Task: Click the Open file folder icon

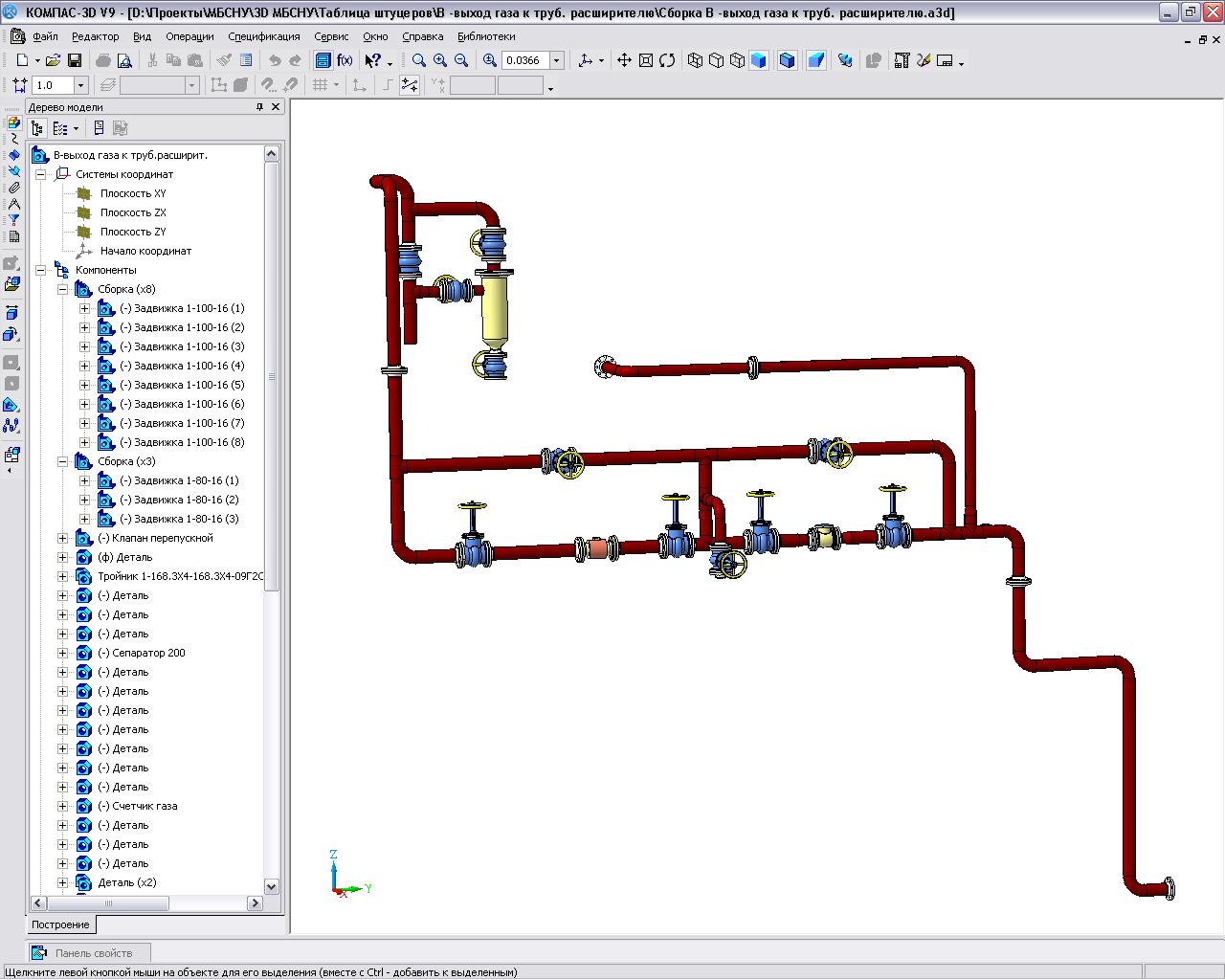Action: click(x=53, y=60)
